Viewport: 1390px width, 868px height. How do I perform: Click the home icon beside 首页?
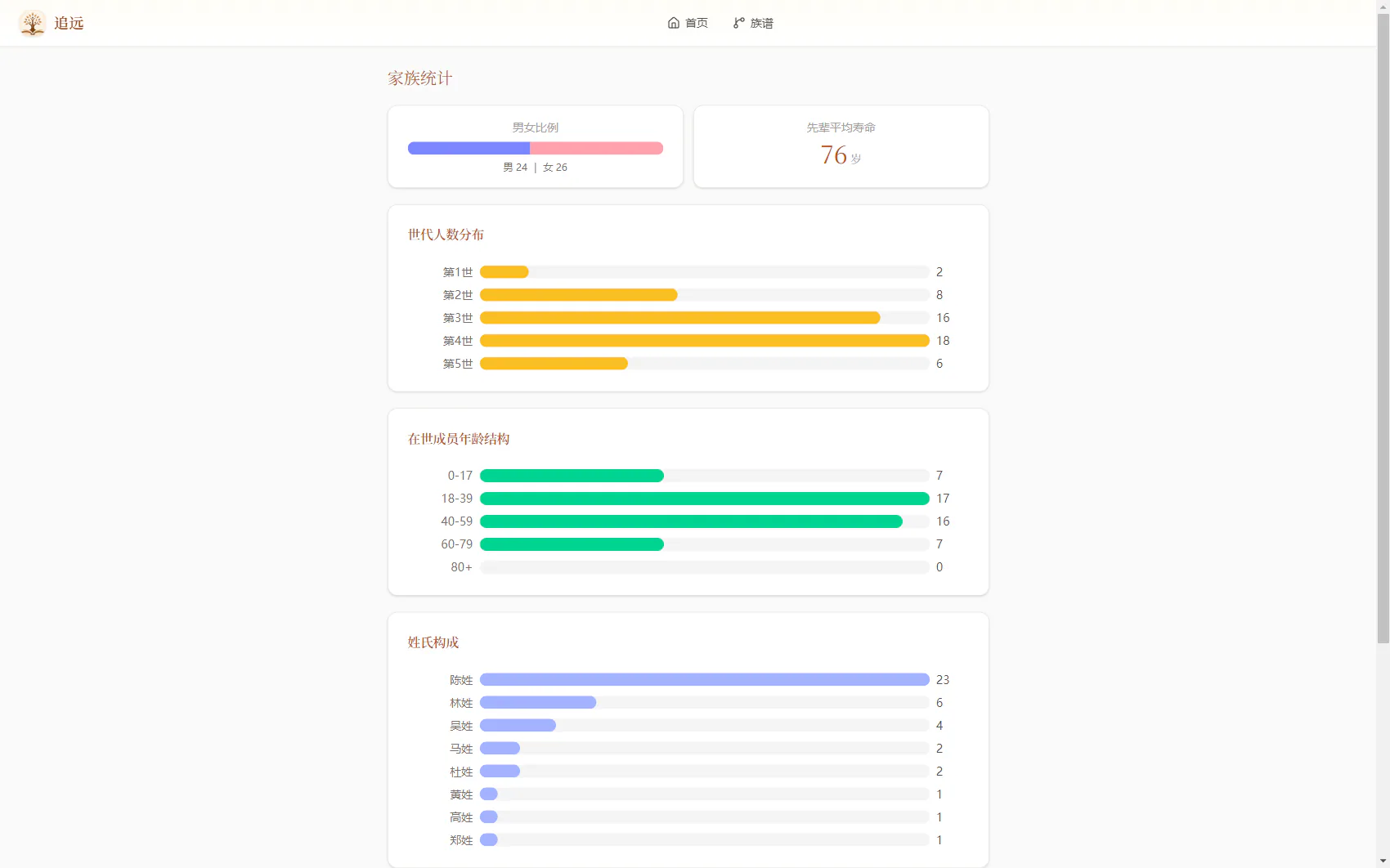(674, 23)
